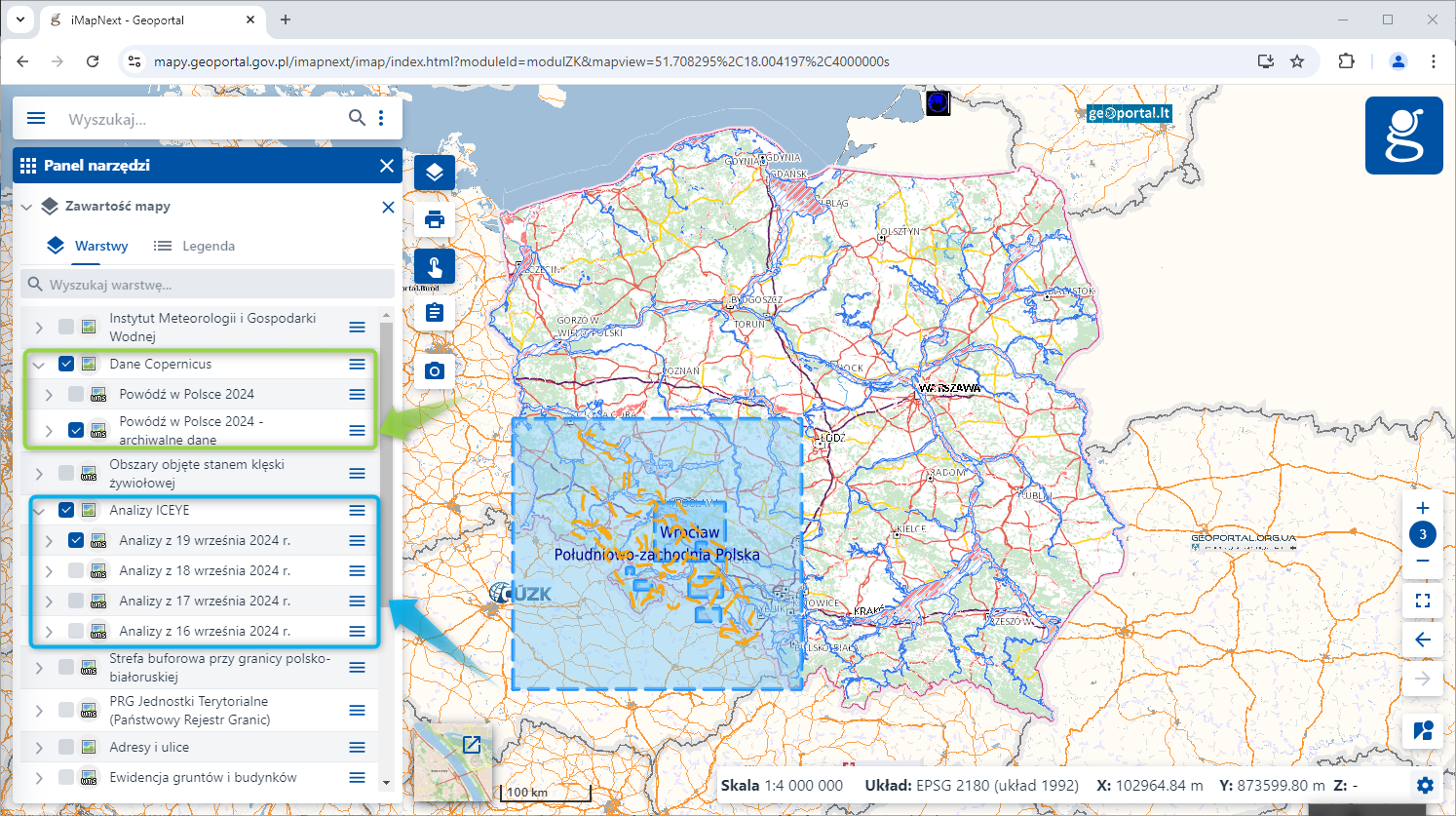This screenshot has height=816, width=1456.
Task: Open layer menu for Adresy i ulice
Action: [358, 747]
